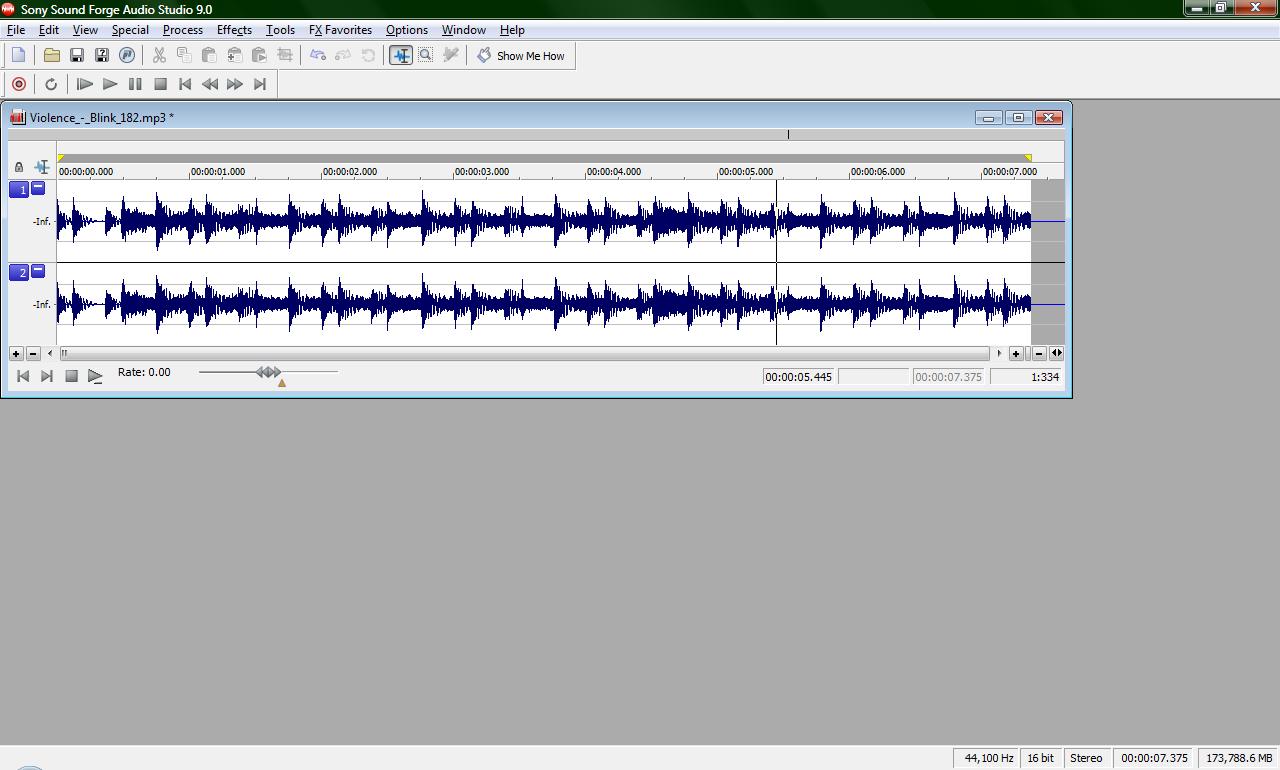Click Play in data window transport
1280x770 pixels.
95,376
